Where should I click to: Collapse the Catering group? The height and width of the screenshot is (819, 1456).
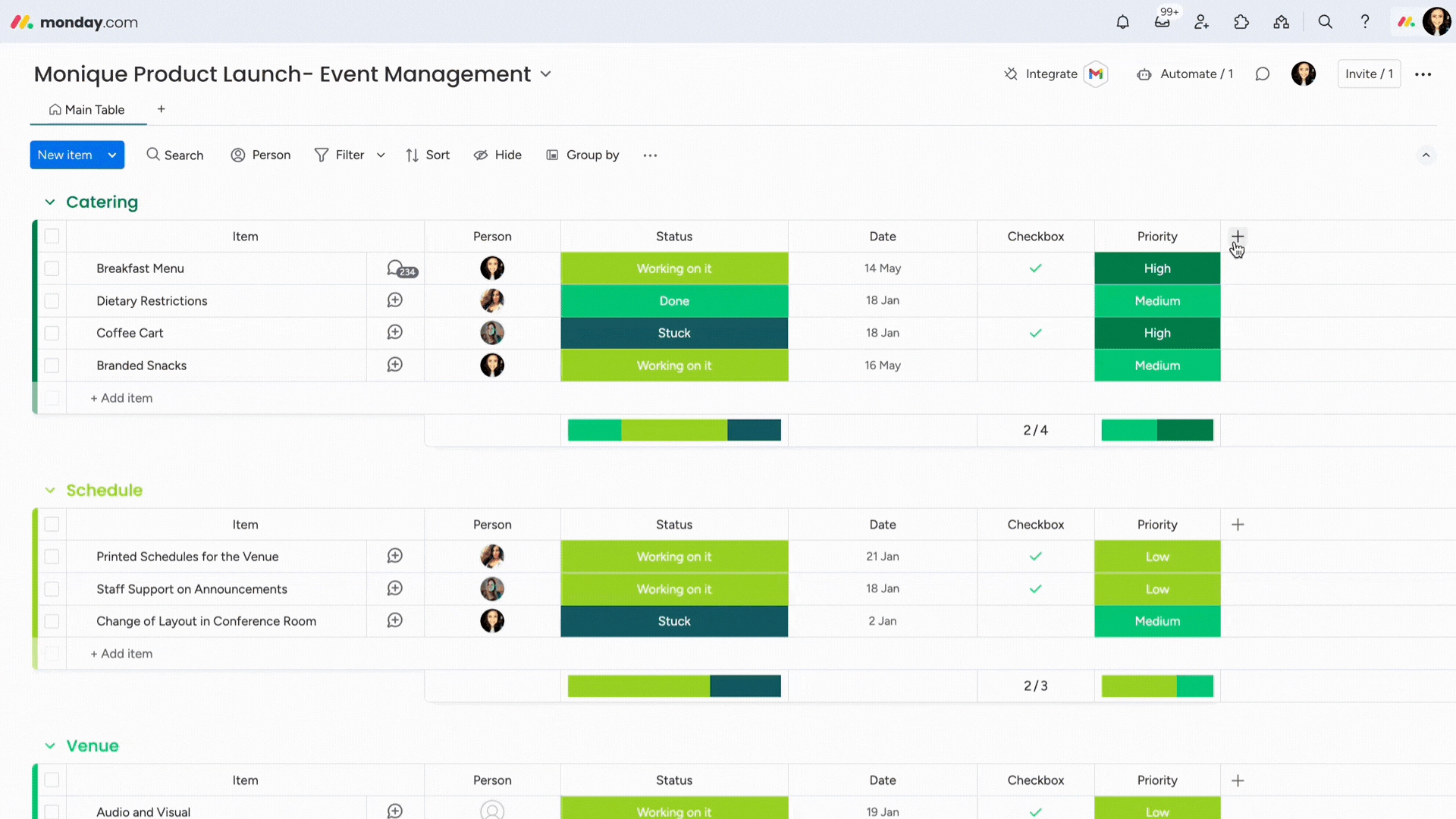[50, 202]
